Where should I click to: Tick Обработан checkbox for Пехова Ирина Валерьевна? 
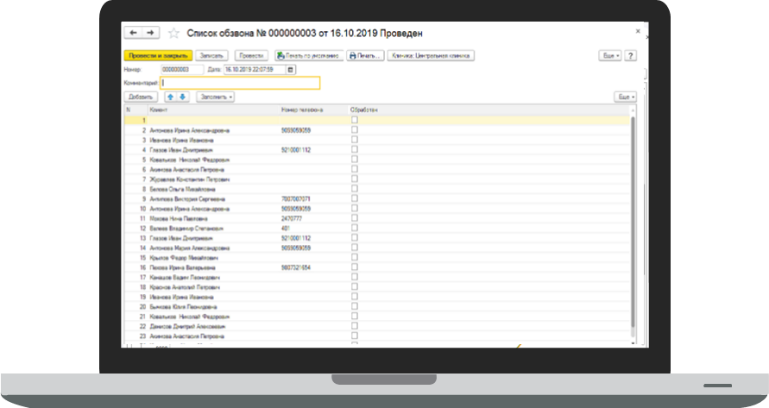[x=354, y=268]
